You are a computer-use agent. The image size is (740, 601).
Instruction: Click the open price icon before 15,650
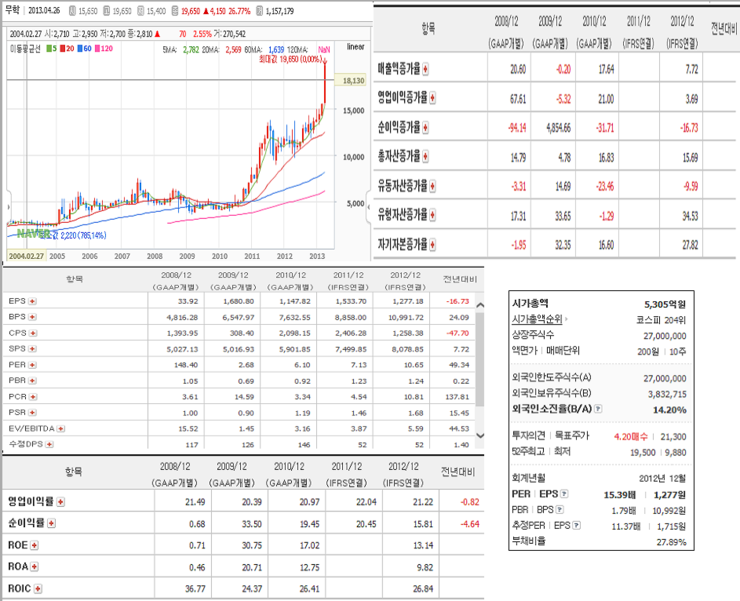point(72,10)
